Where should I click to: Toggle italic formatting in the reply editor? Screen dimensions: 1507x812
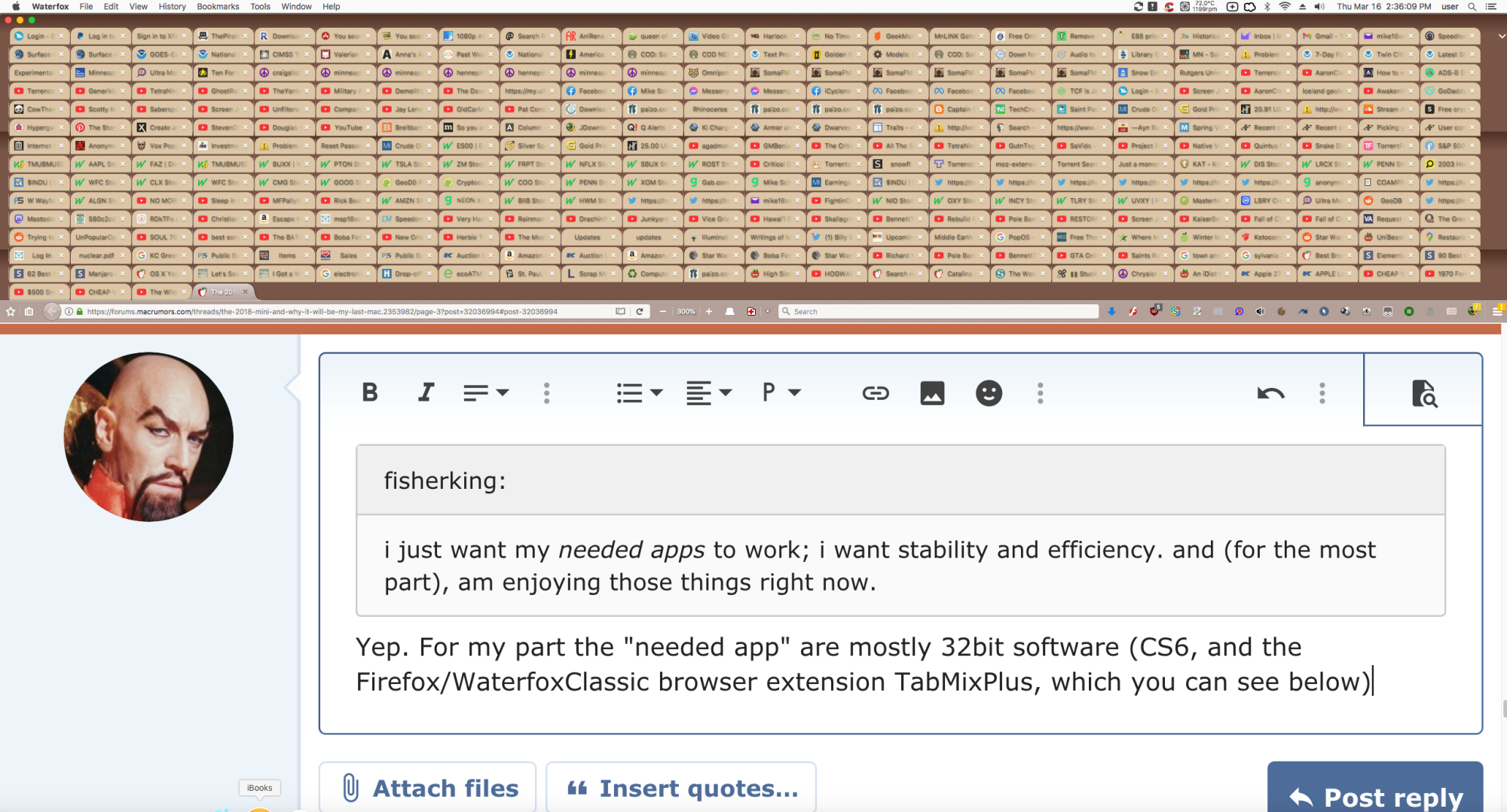click(x=426, y=392)
